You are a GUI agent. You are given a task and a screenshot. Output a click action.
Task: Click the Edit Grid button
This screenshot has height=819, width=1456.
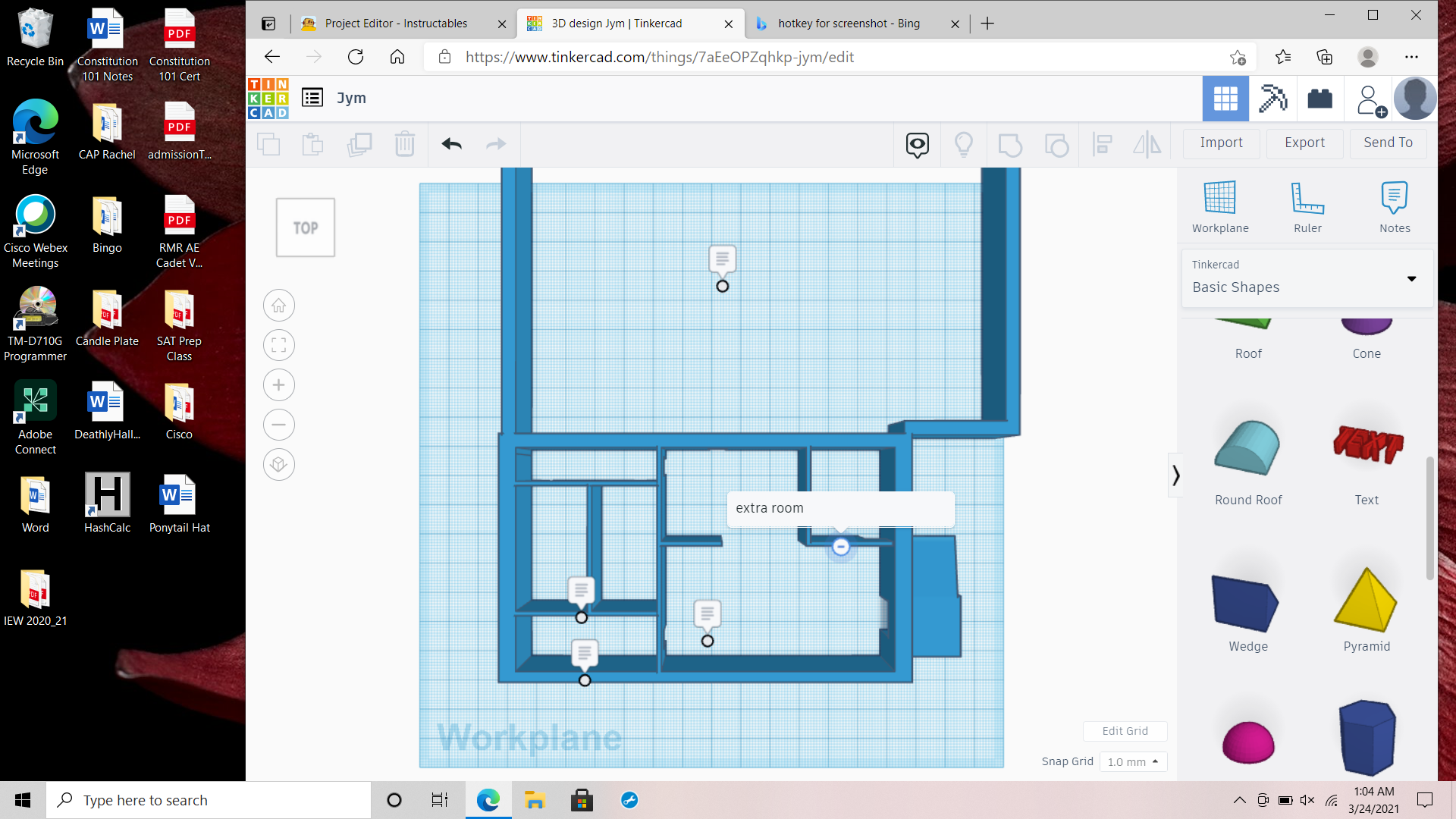[x=1125, y=731]
